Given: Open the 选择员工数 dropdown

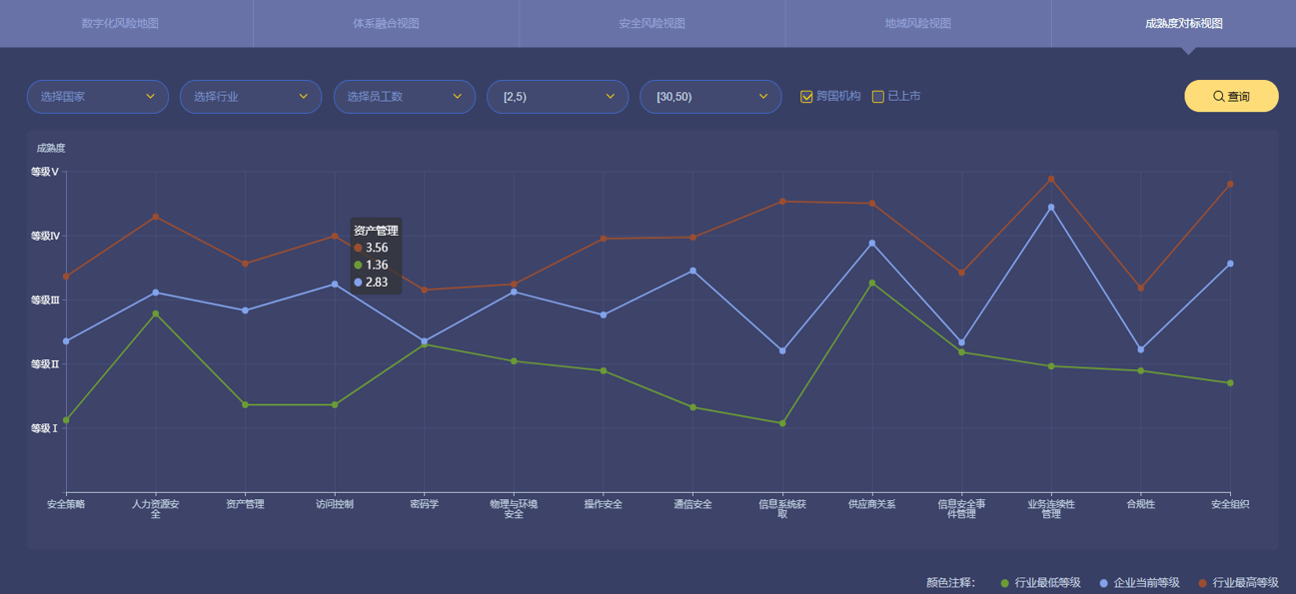Looking at the screenshot, I should pos(404,97).
